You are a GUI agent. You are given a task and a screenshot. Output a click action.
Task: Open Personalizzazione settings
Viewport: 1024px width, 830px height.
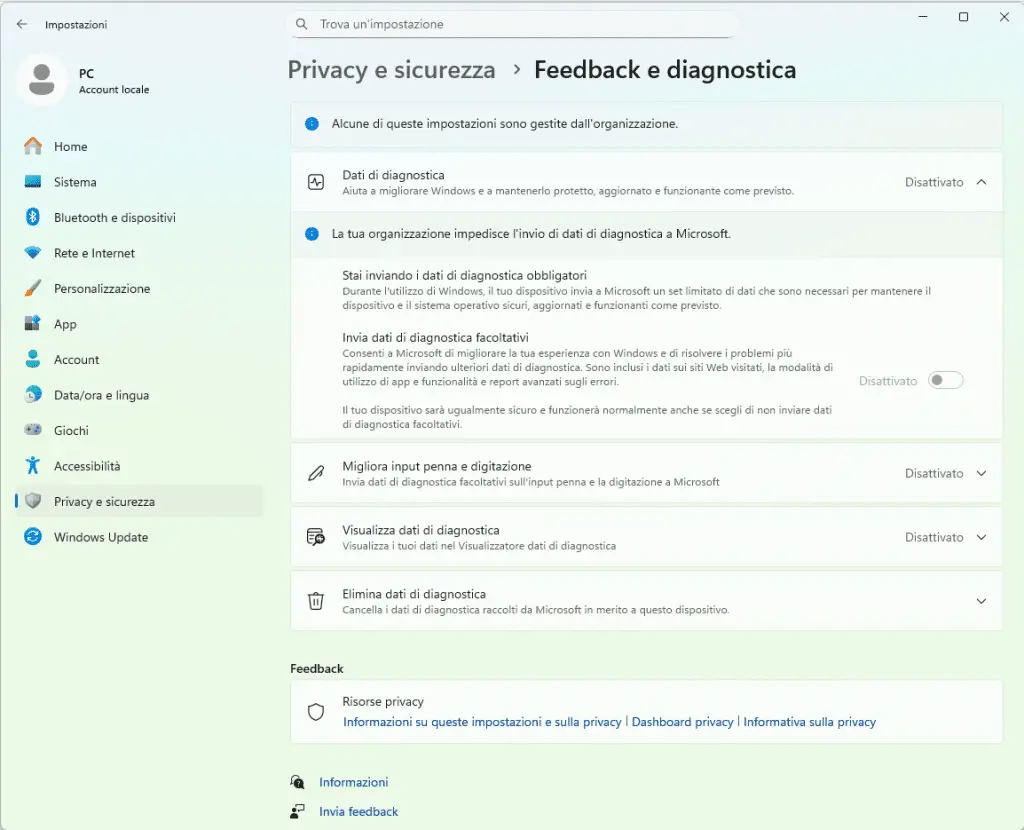point(102,288)
